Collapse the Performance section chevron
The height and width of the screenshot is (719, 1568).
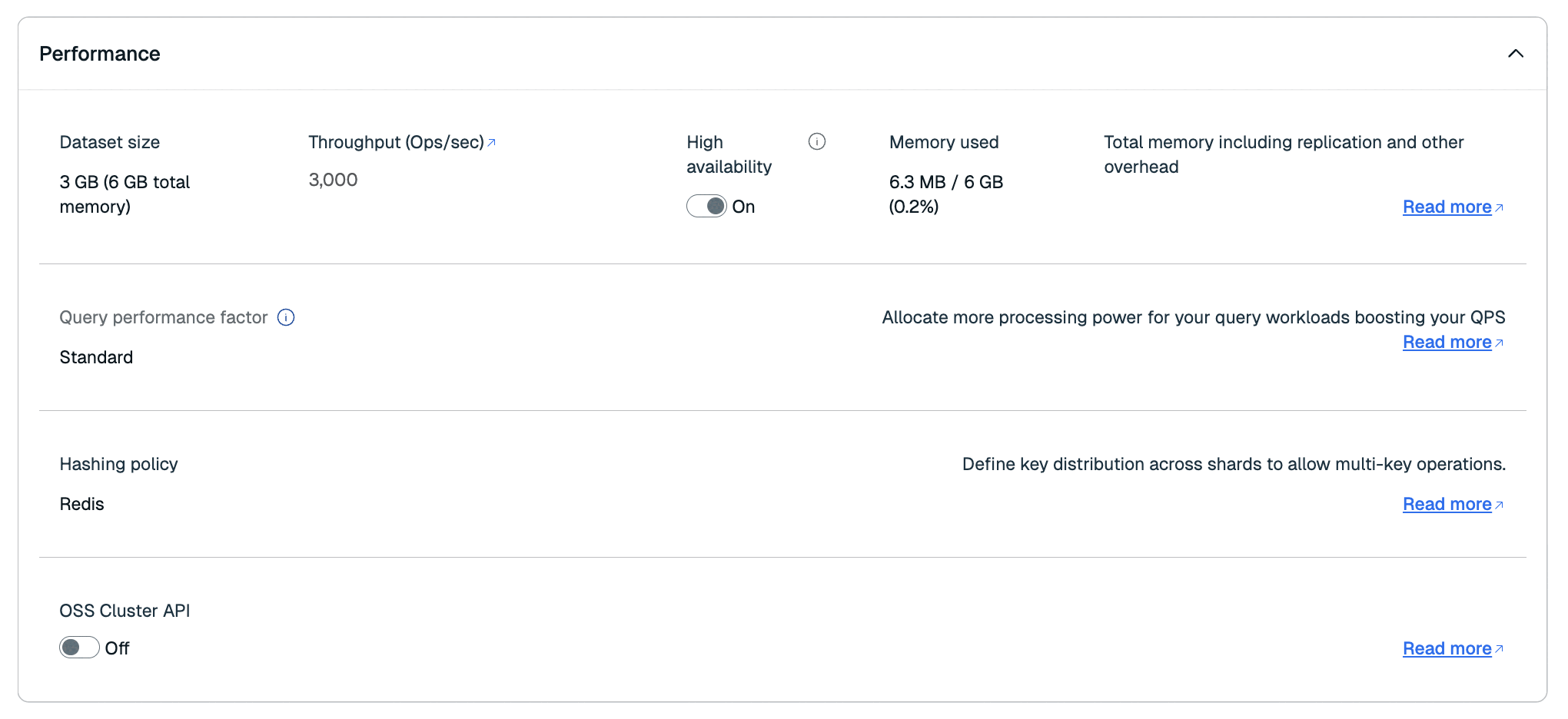(1515, 54)
